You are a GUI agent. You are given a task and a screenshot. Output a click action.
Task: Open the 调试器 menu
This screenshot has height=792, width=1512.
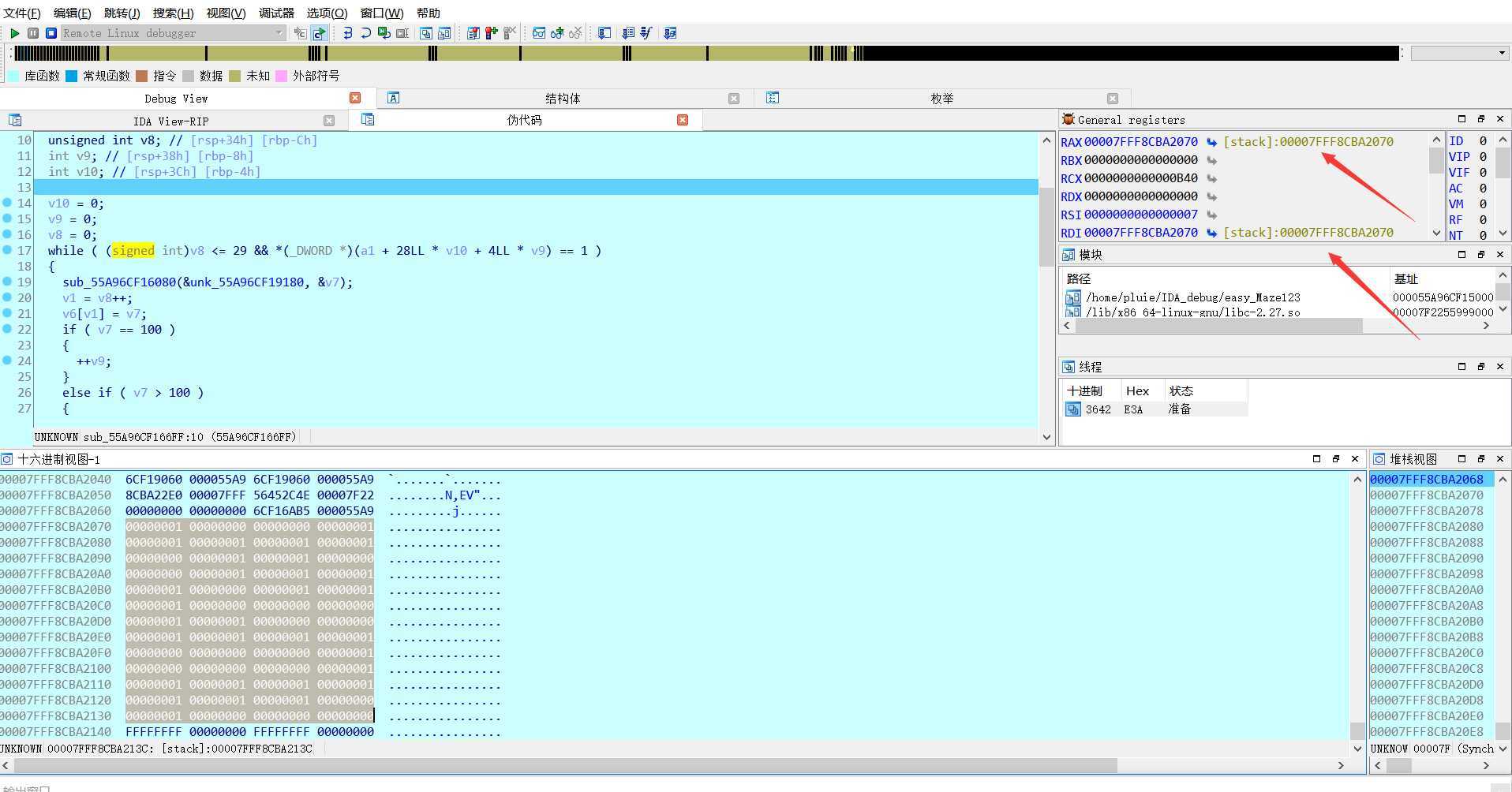(276, 13)
